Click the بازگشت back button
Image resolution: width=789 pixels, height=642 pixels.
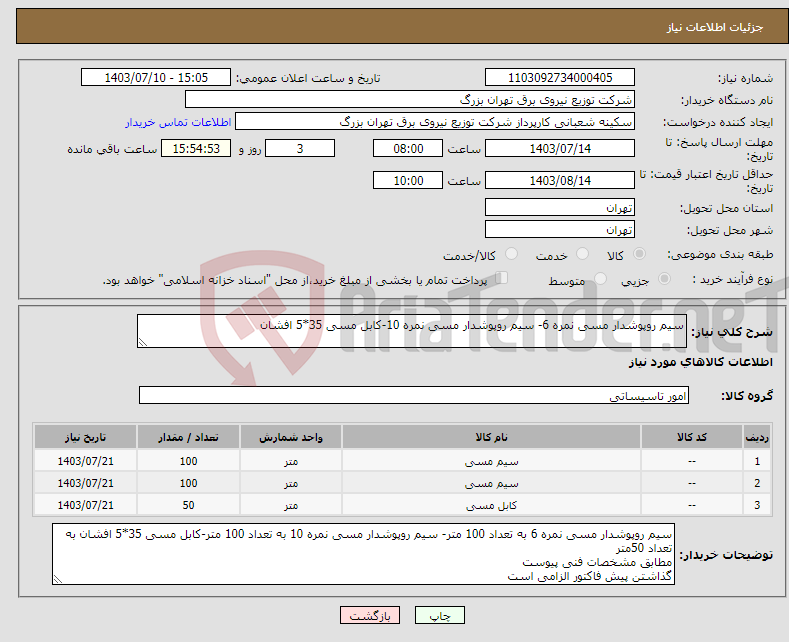[x=370, y=615]
